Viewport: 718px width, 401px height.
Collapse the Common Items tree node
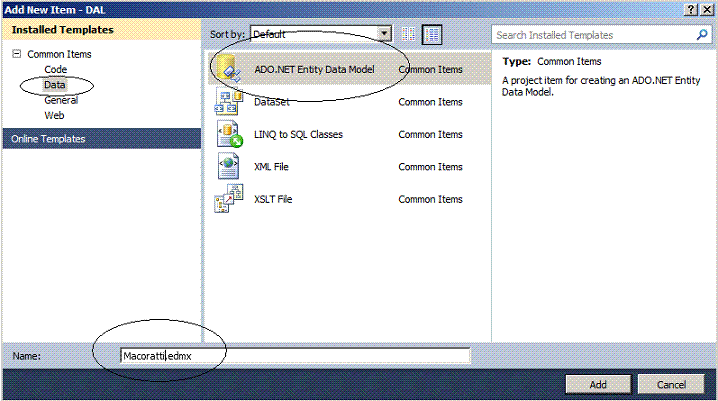16,54
